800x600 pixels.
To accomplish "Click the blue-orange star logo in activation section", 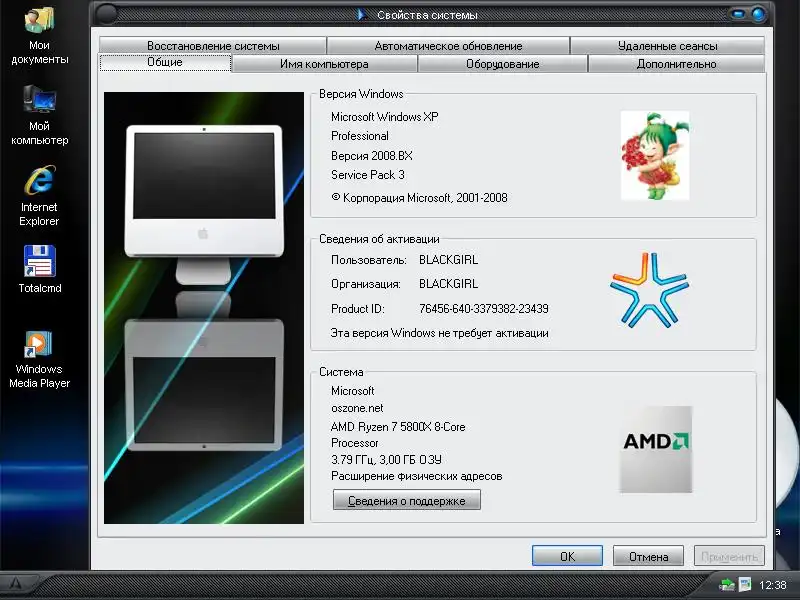I will 649,290.
